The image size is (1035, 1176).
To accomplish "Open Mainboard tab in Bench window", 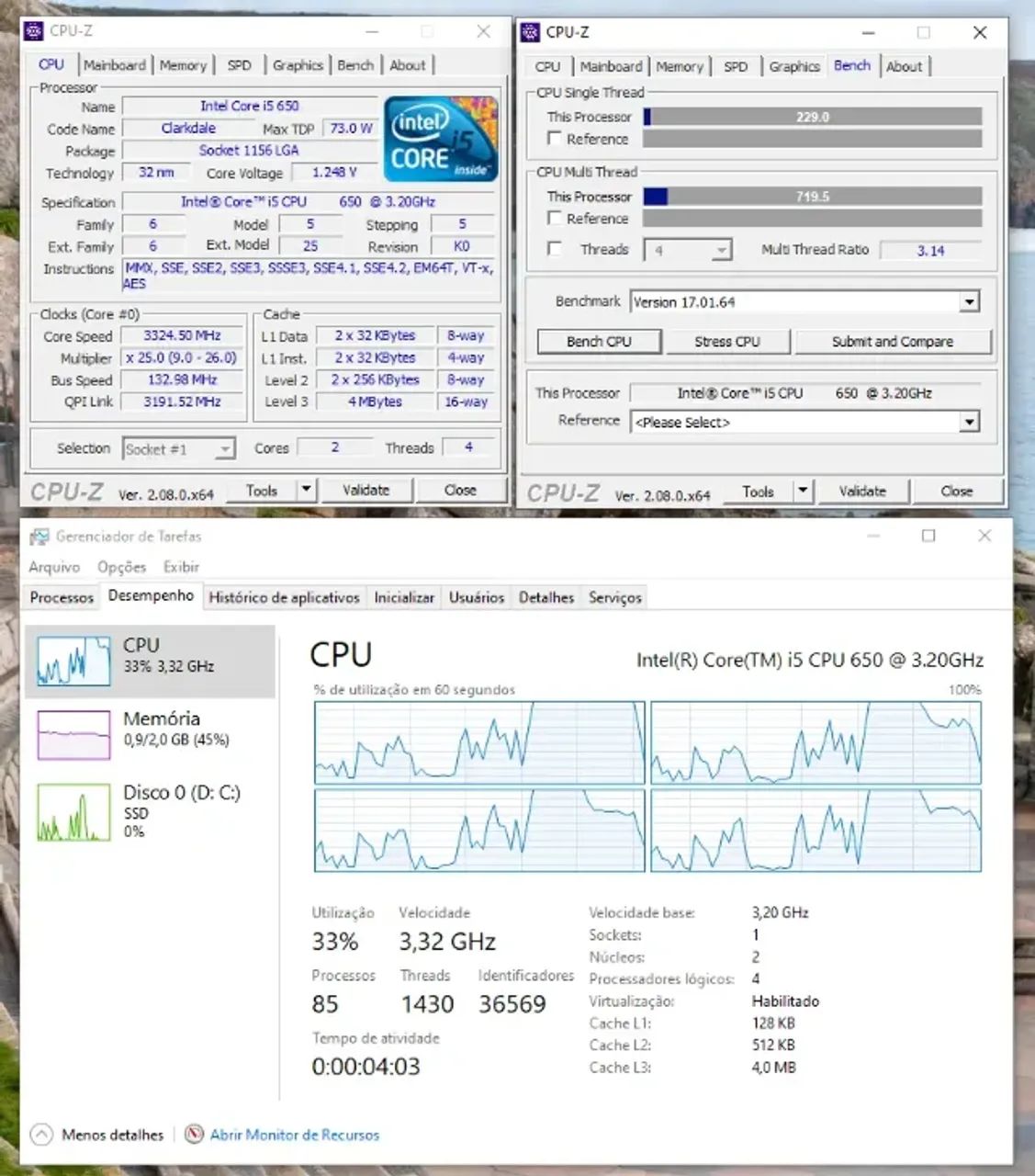I will pos(611,66).
